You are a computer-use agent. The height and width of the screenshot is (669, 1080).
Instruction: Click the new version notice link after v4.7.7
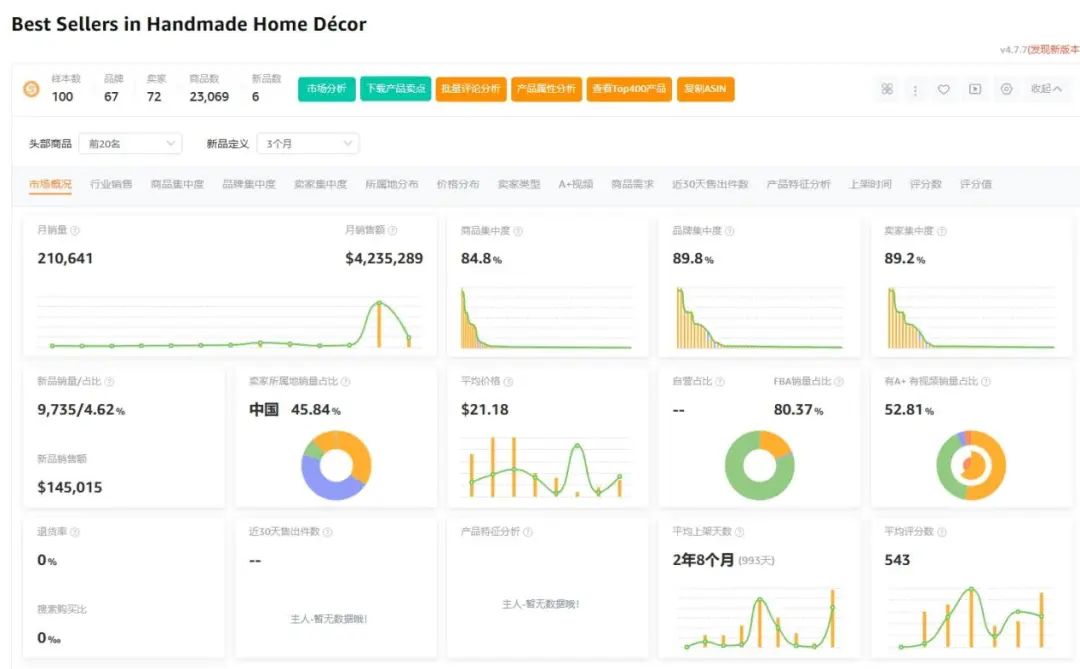coord(1053,50)
